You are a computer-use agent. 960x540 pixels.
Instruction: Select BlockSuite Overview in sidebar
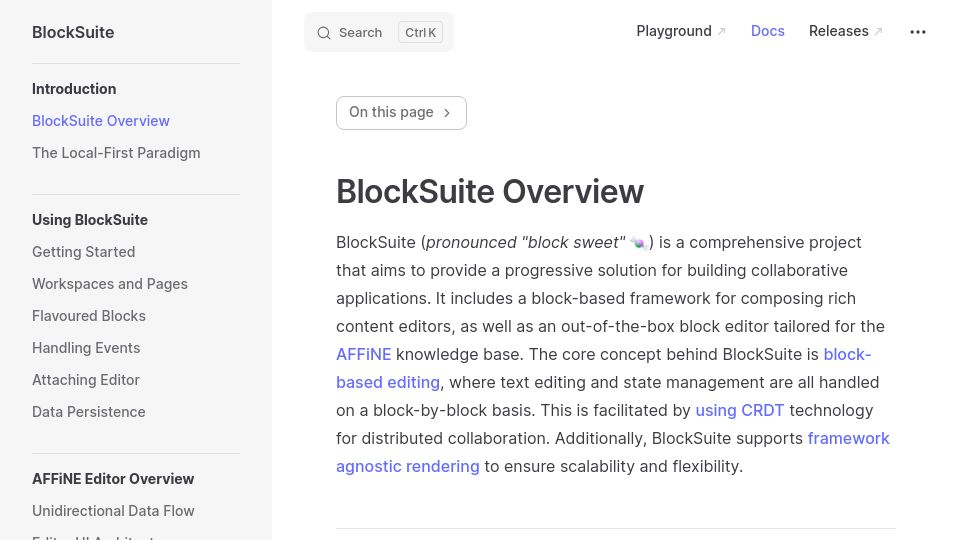click(100, 121)
